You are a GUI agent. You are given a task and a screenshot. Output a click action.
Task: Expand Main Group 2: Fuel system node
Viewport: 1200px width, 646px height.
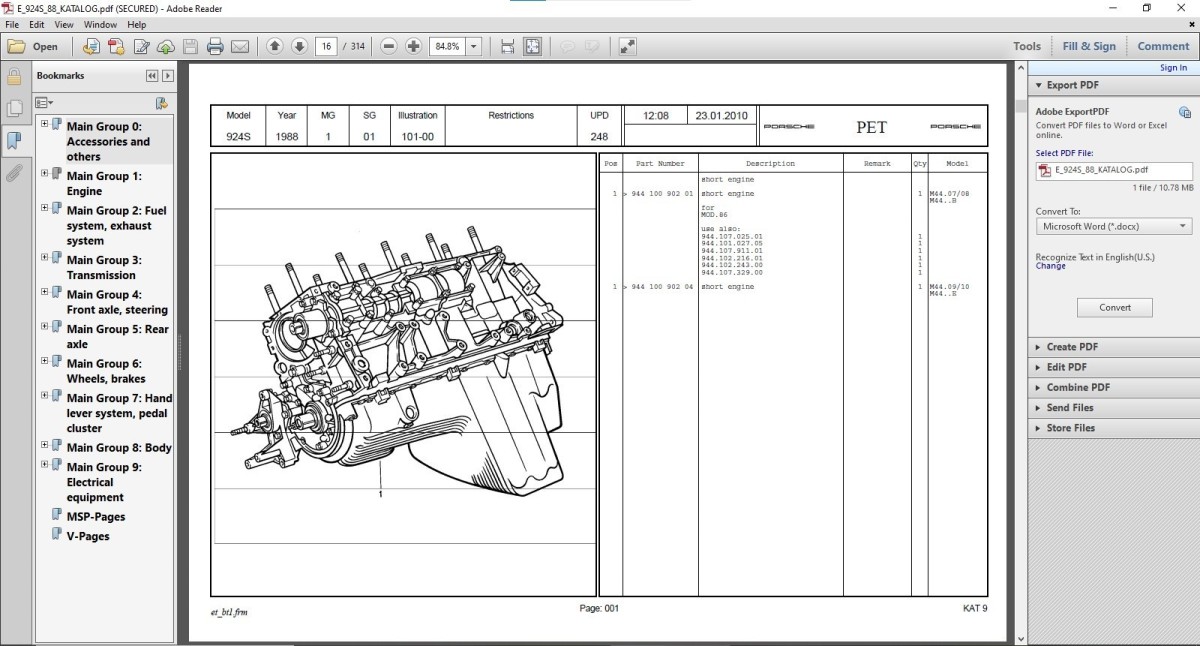tap(44, 210)
